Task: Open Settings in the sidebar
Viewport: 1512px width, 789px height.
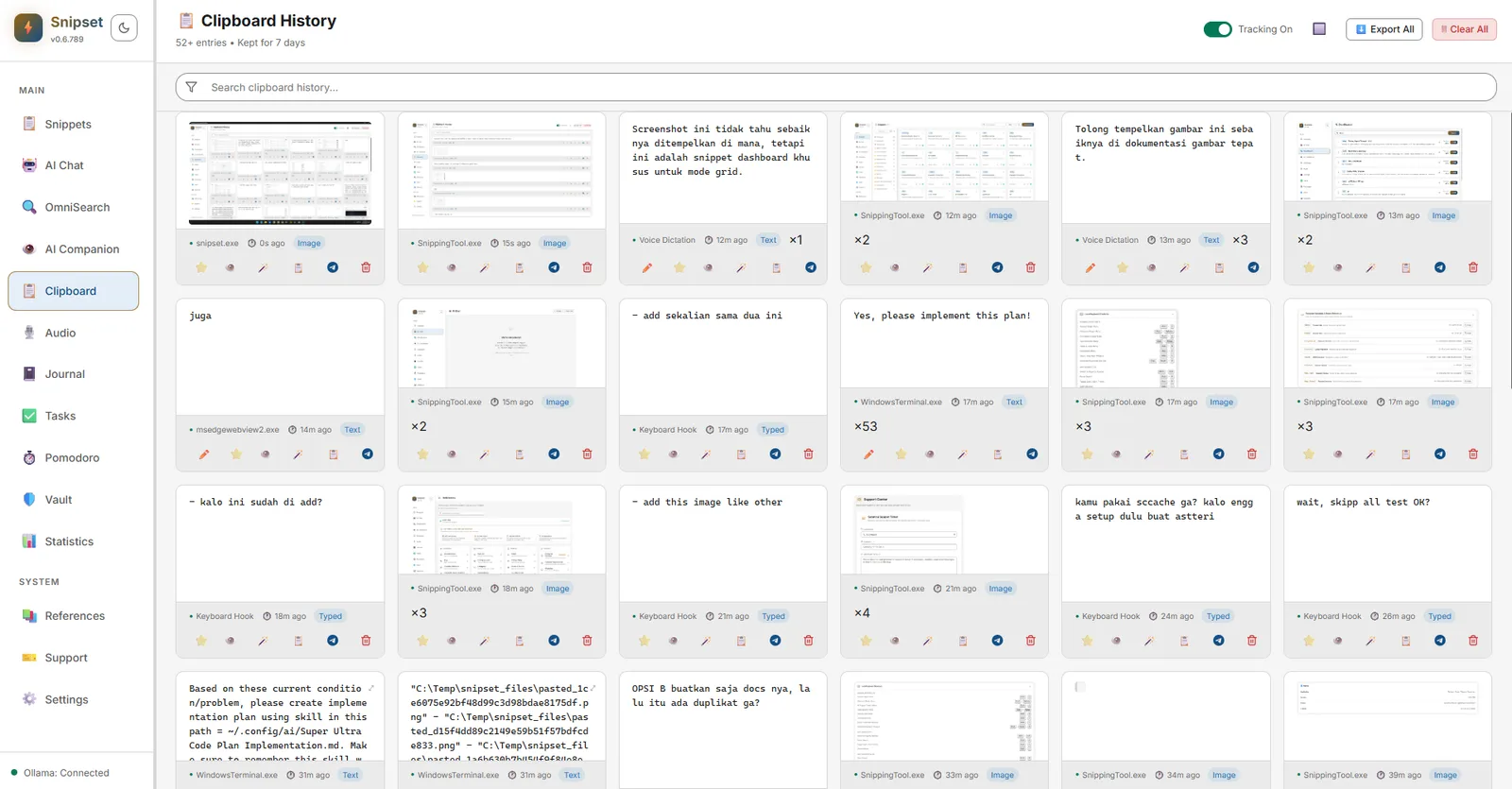Action: point(74,700)
